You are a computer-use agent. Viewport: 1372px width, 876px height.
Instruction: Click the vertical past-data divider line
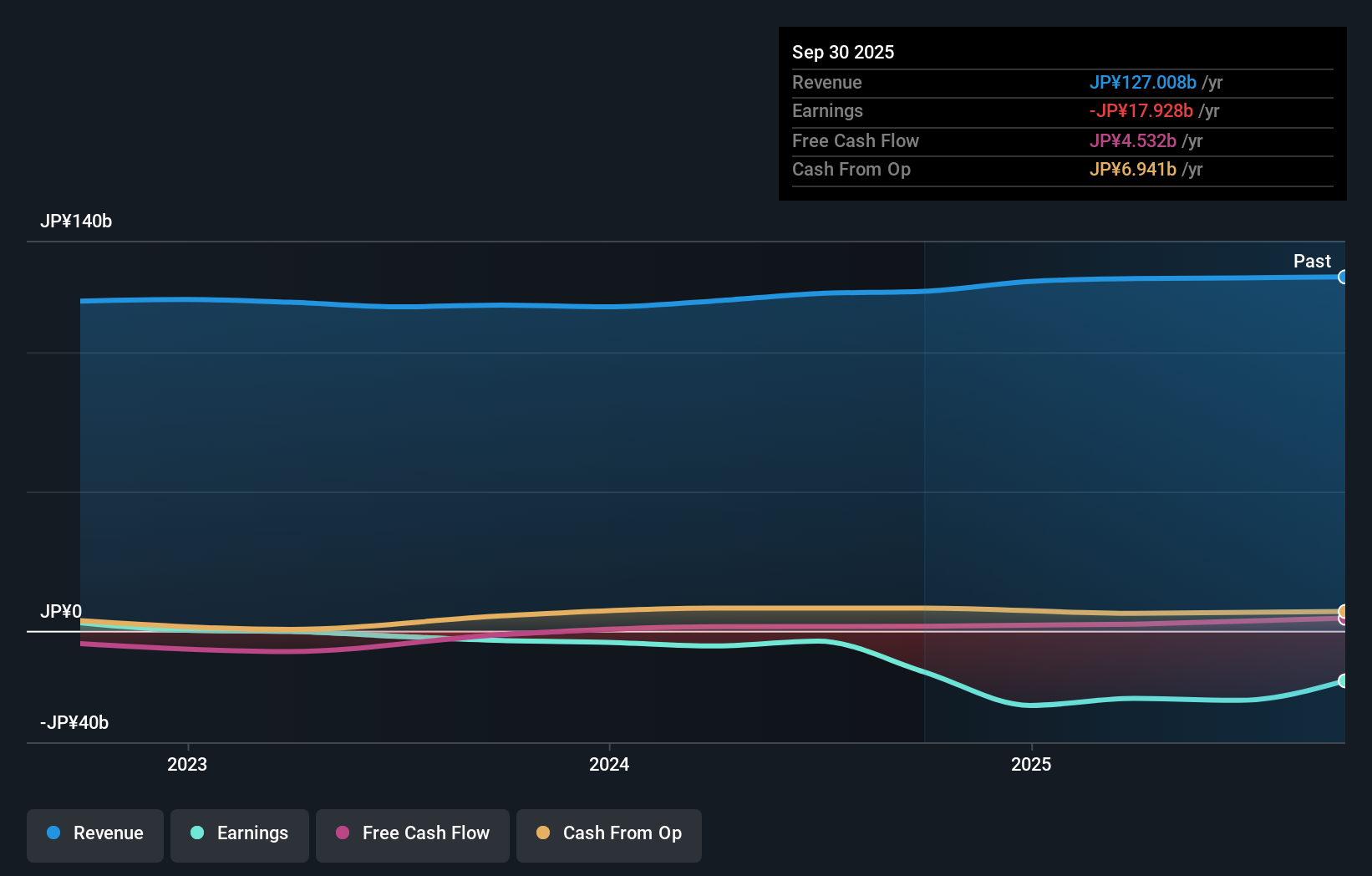point(924,460)
